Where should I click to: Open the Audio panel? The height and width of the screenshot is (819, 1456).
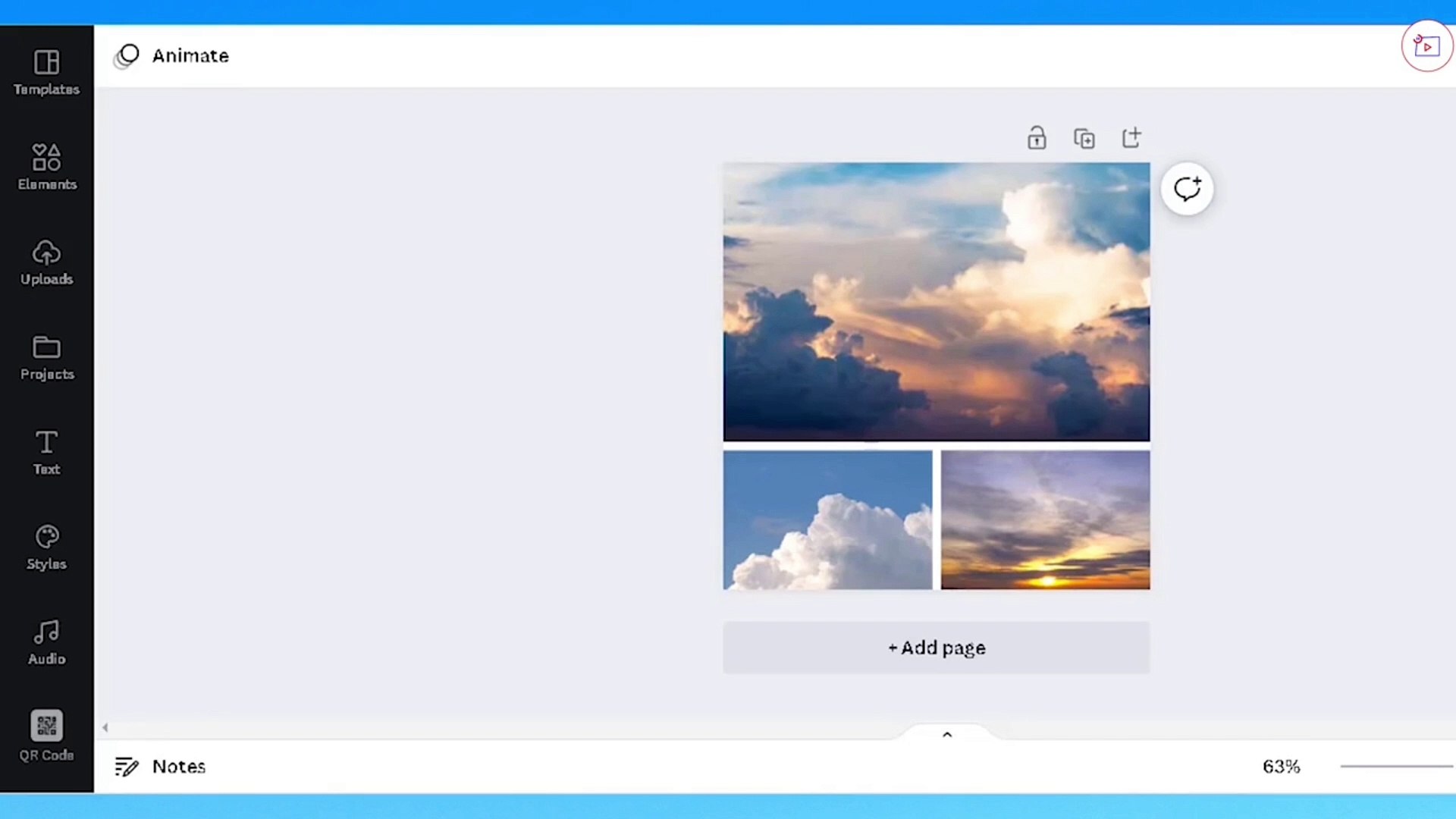click(x=46, y=641)
